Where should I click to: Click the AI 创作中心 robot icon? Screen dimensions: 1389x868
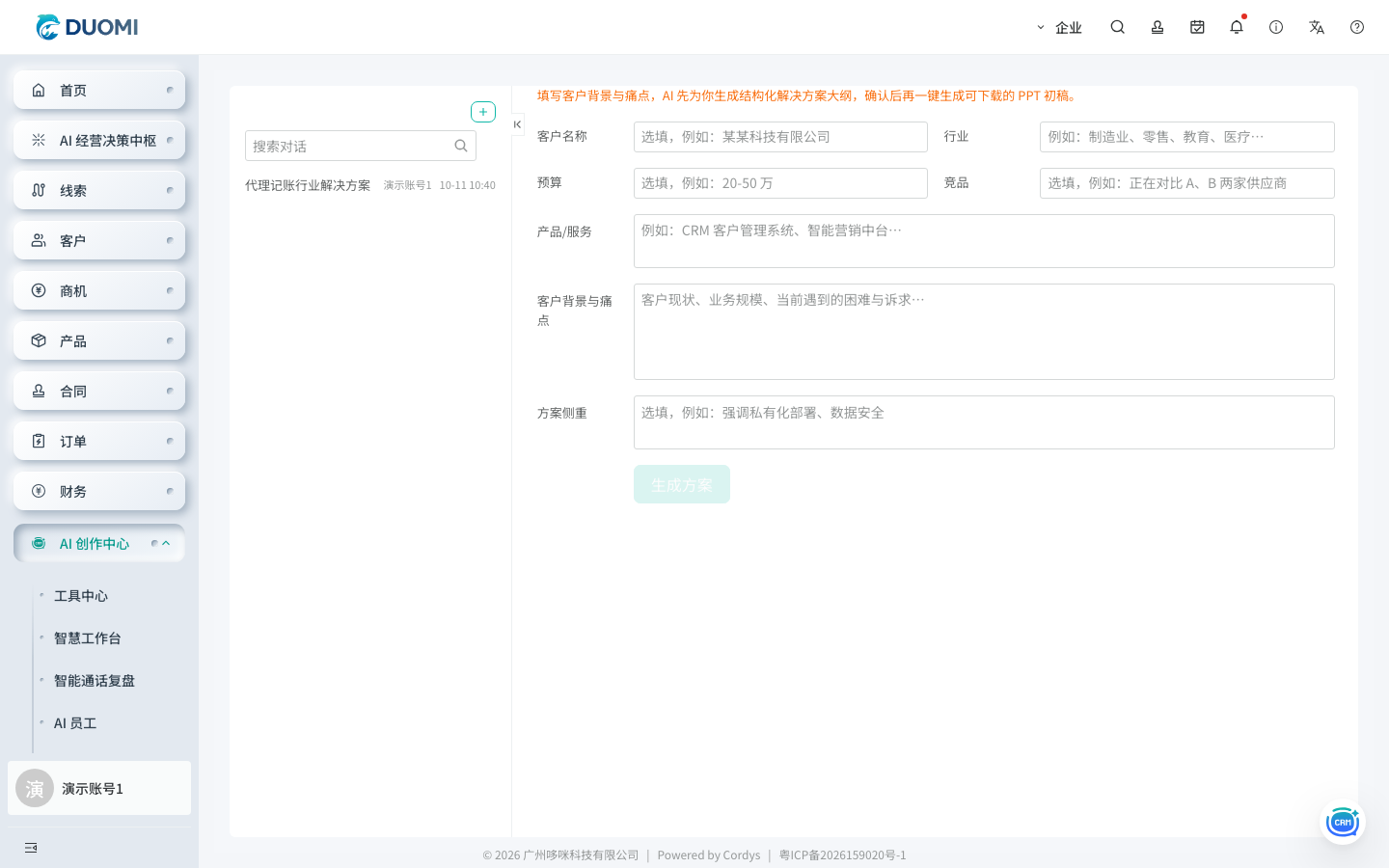pos(39,543)
